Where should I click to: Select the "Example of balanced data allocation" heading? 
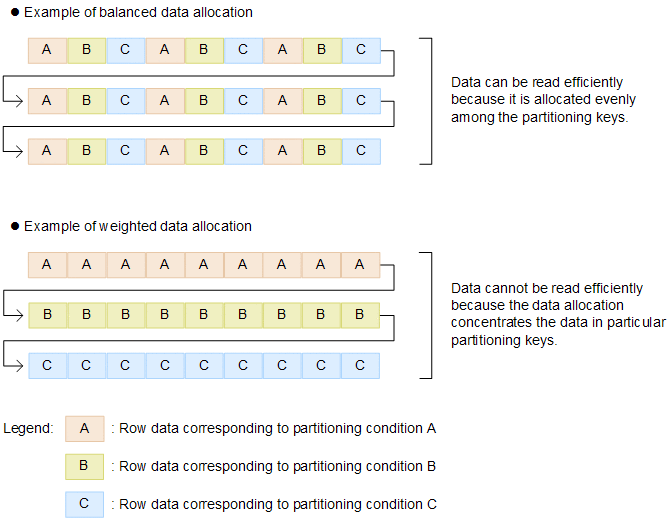point(138,13)
